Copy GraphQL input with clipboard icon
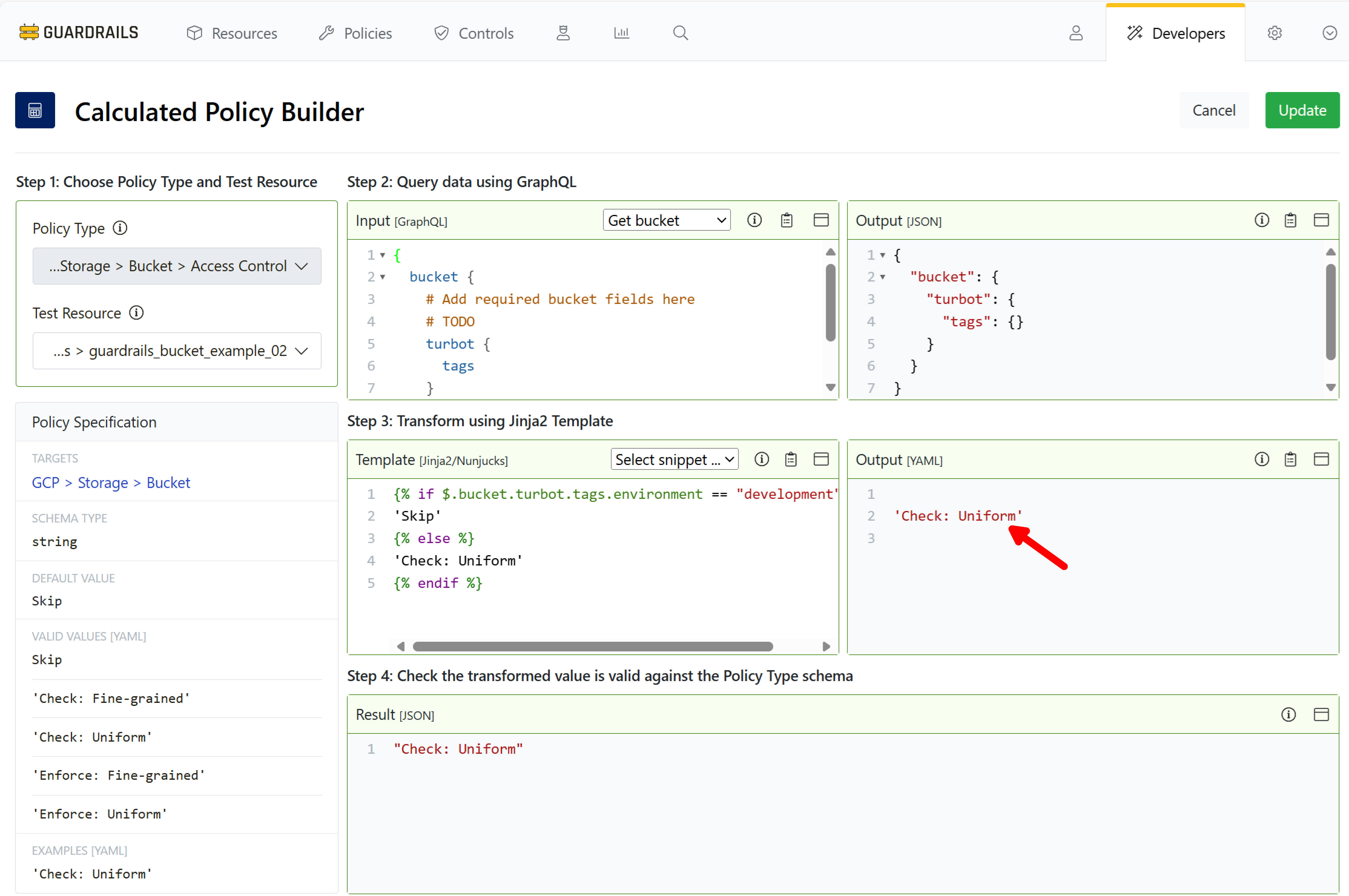Screen dimensions: 1349x896 (787, 221)
